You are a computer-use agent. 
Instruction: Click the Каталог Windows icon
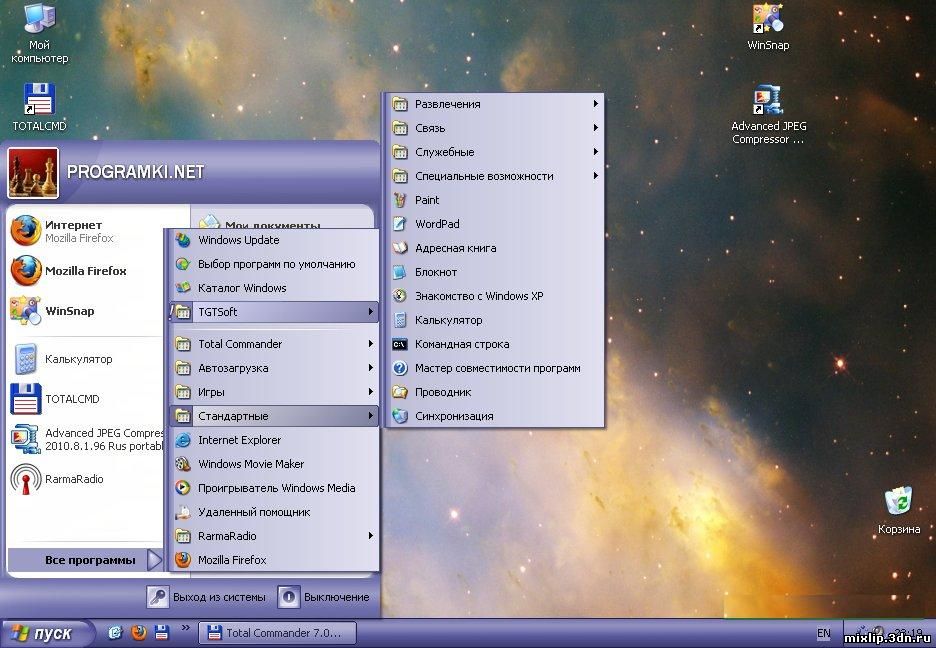click(183, 288)
